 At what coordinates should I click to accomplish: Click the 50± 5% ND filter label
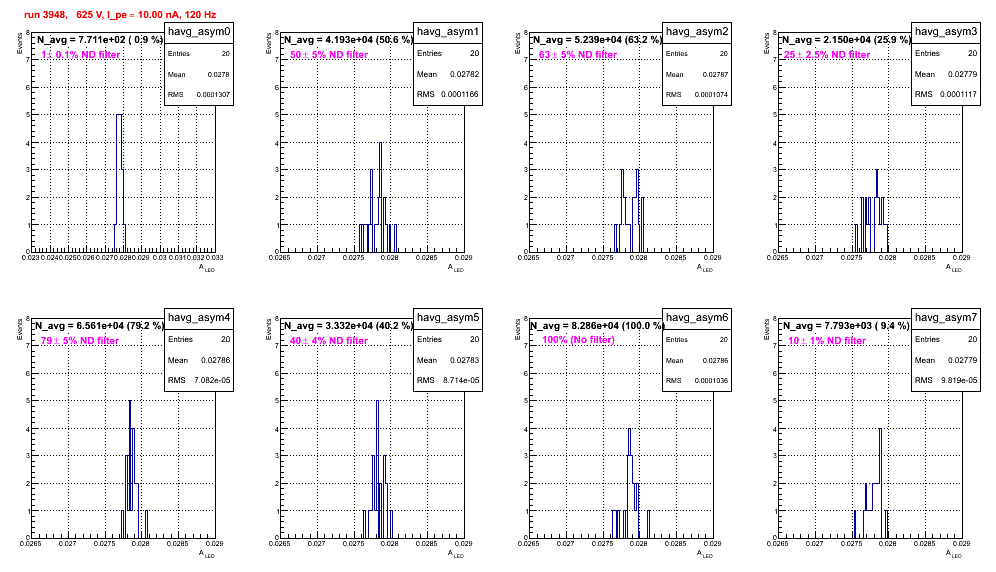(329, 55)
